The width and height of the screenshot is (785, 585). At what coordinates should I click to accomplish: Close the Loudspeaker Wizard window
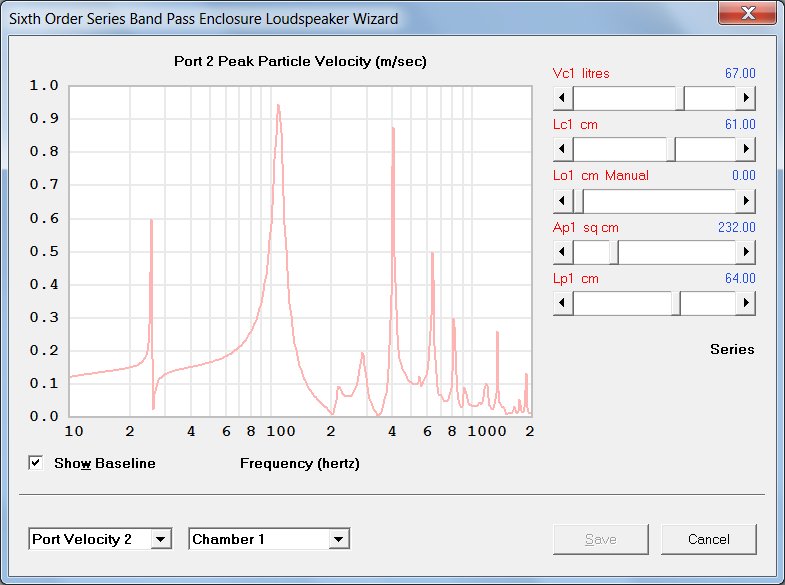click(x=748, y=13)
